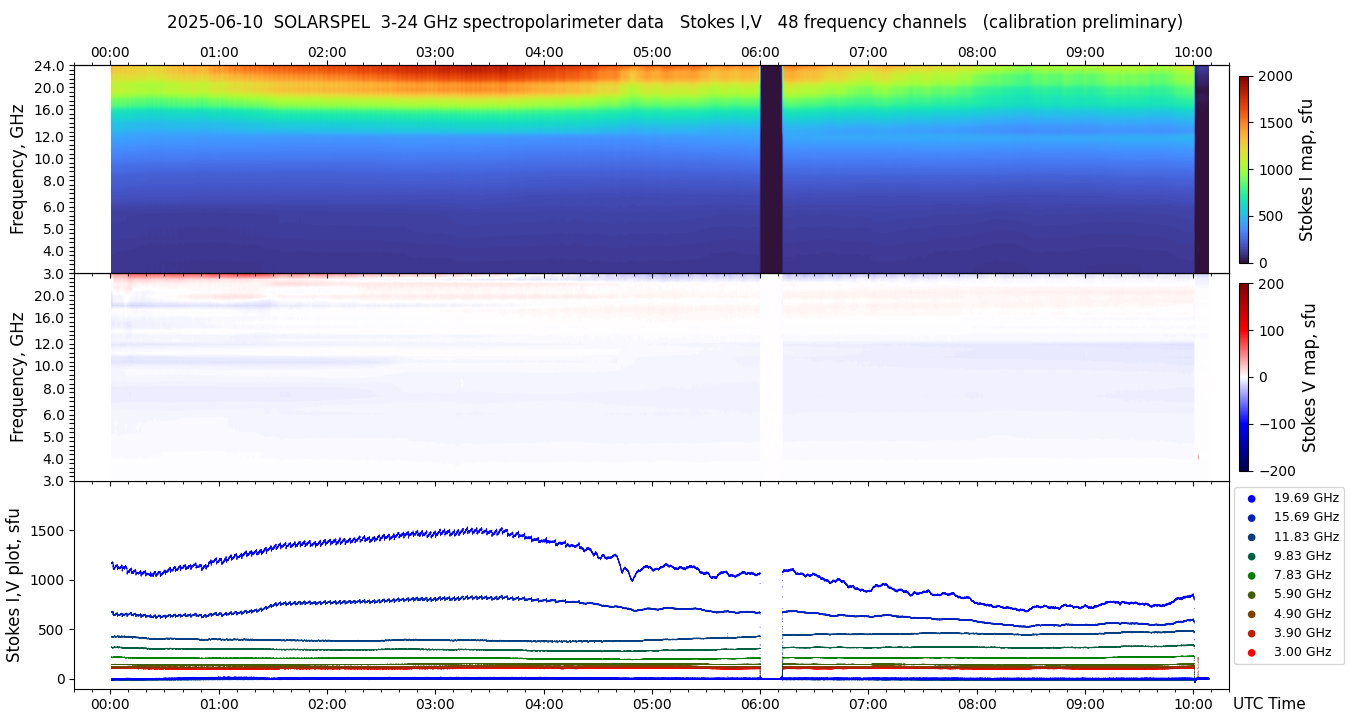This screenshot has height=725, width=1350.
Task: Click the 24.0 frequency tick label
Action: 51,67
